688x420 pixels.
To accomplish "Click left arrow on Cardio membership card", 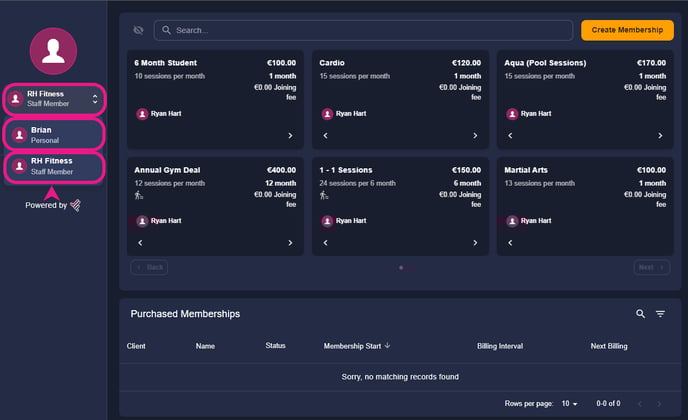I will 325,136.
